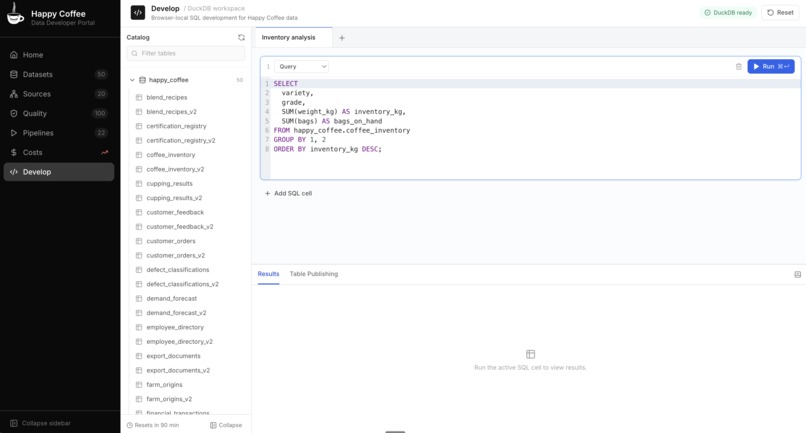Select certification_registry table
This screenshot has width=806, height=433.
176,126
